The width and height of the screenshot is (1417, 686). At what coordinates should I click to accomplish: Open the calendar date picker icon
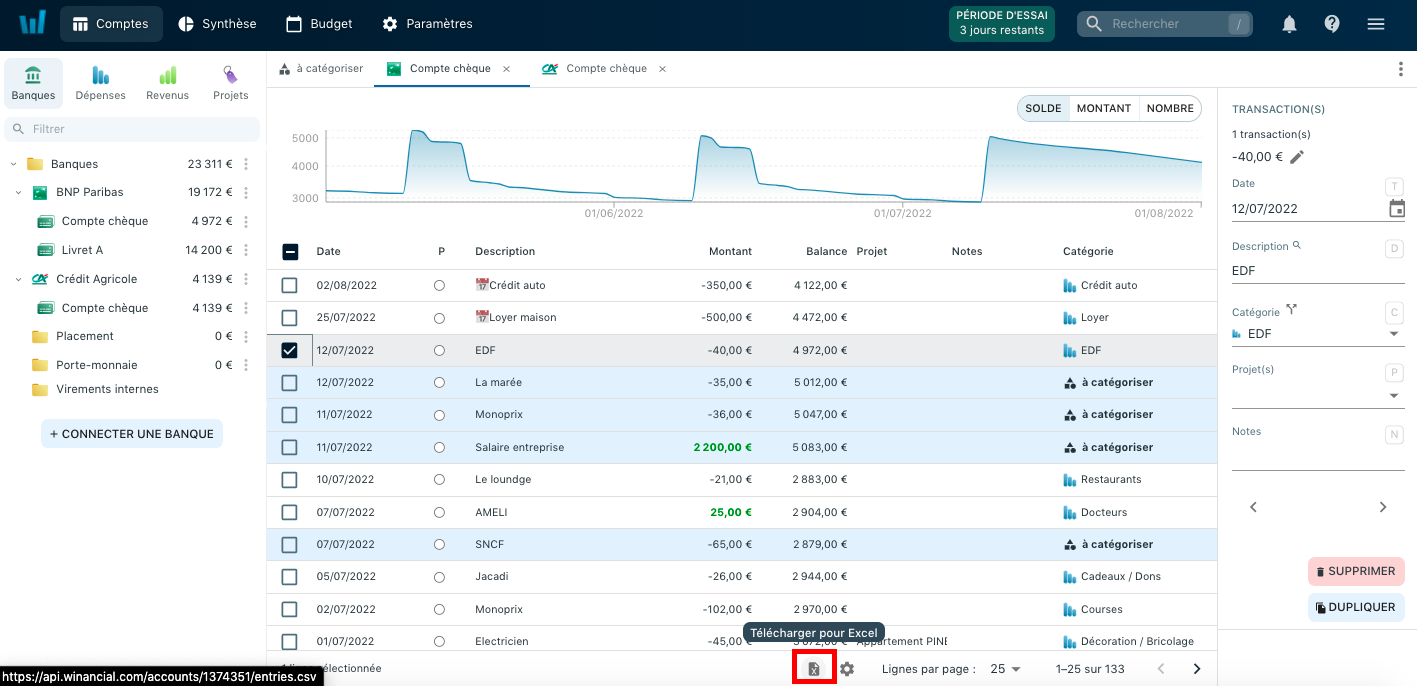pos(1397,209)
